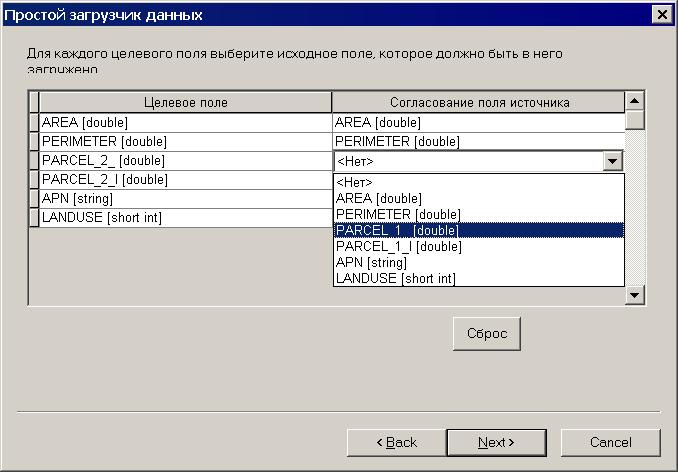Choose LANDUSE [short int] from dropdown list
This screenshot has height=472, width=678.
click(x=479, y=278)
